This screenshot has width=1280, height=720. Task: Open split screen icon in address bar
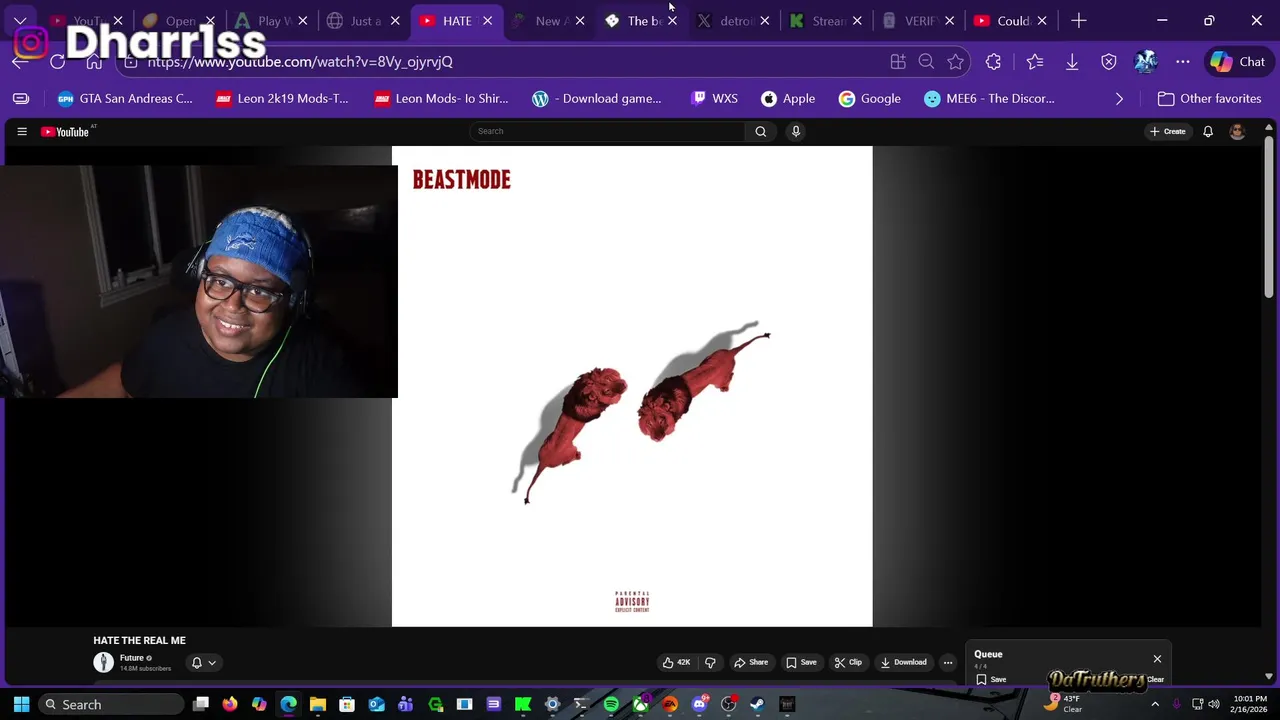tap(898, 62)
